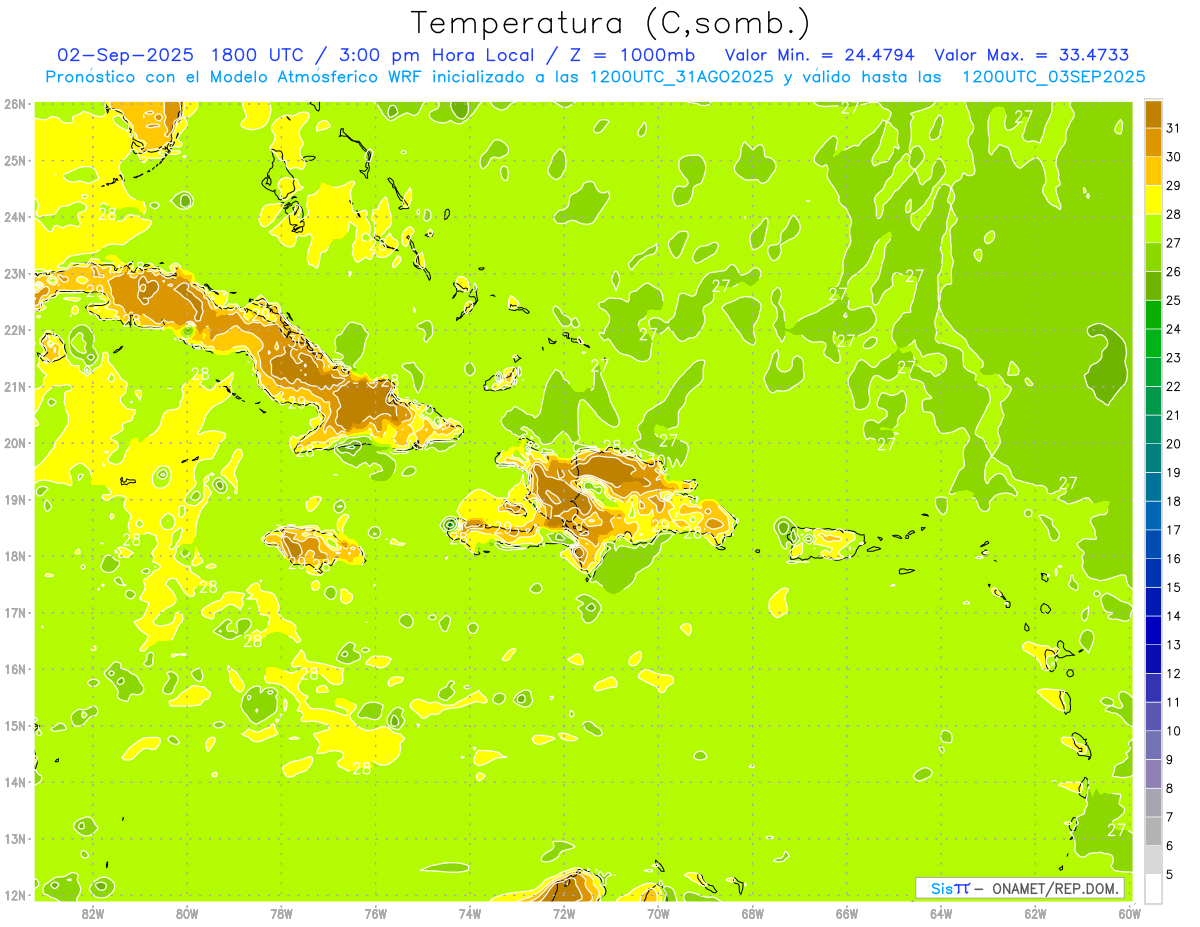Click the colorbar swatch between 30 and 31
The image size is (1200, 927).
tap(1153, 142)
